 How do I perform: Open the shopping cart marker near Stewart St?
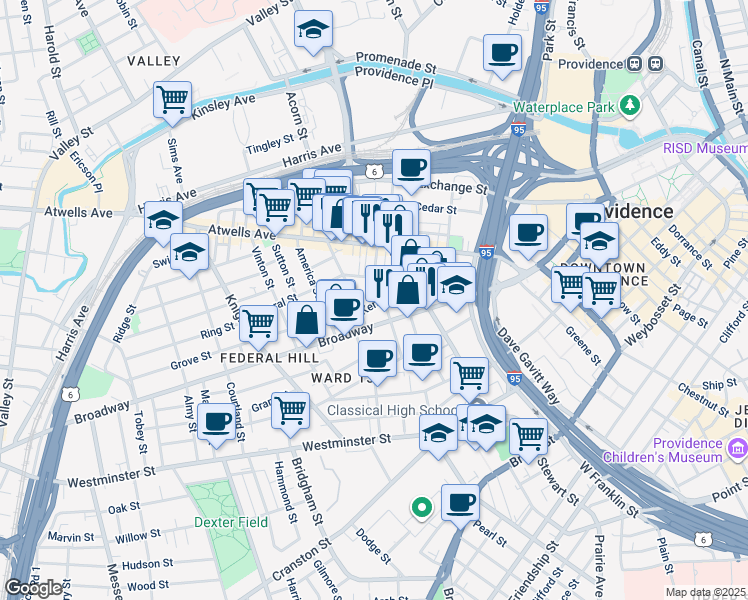click(528, 440)
